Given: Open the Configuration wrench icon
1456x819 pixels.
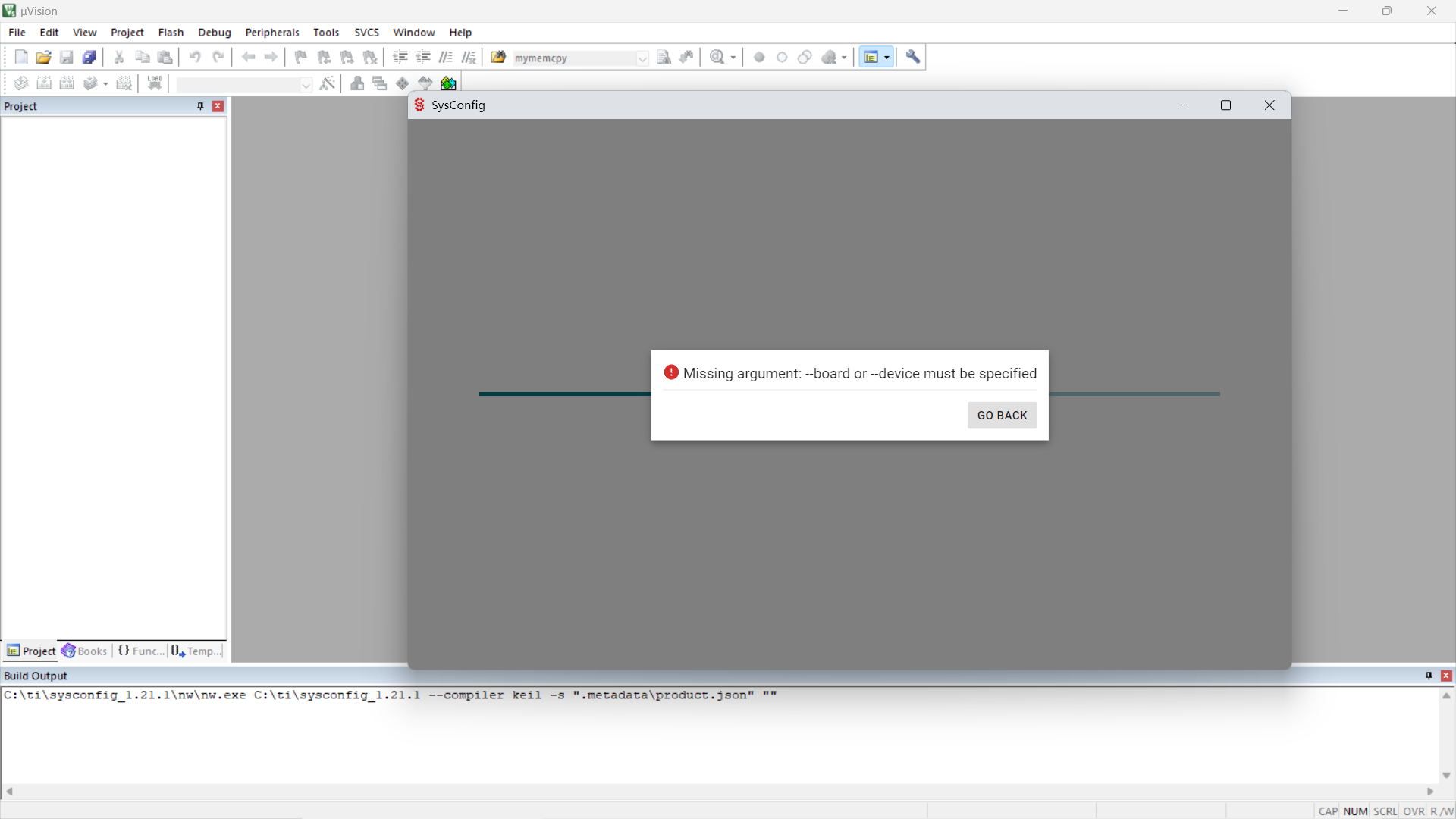Looking at the screenshot, I should (x=913, y=57).
